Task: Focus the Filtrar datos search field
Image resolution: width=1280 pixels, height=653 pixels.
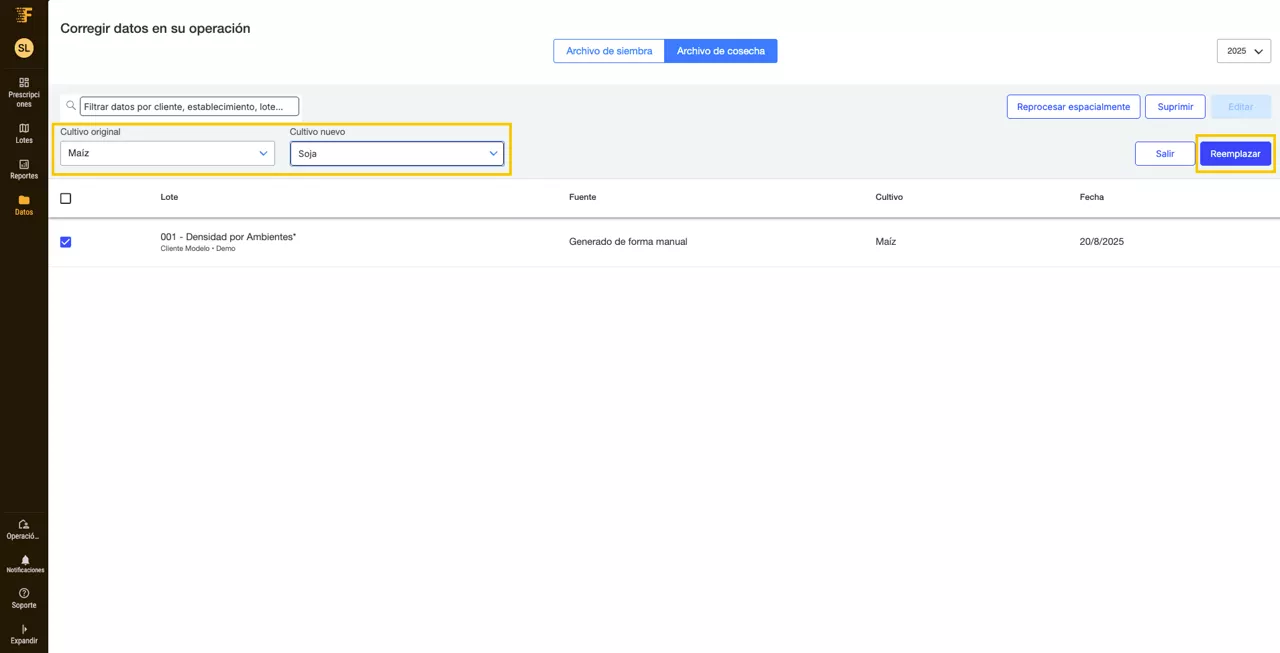Action: pyautogui.click(x=189, y=106)
